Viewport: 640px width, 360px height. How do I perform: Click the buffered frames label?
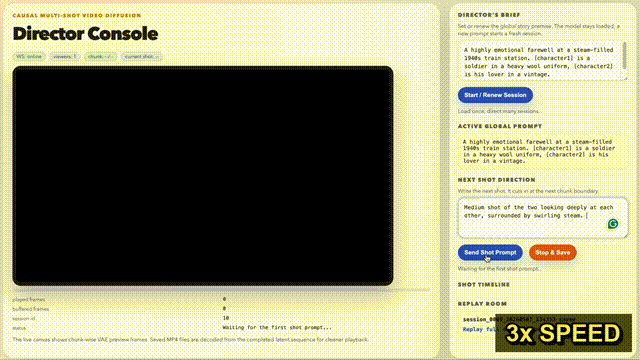tap(31, 309)
